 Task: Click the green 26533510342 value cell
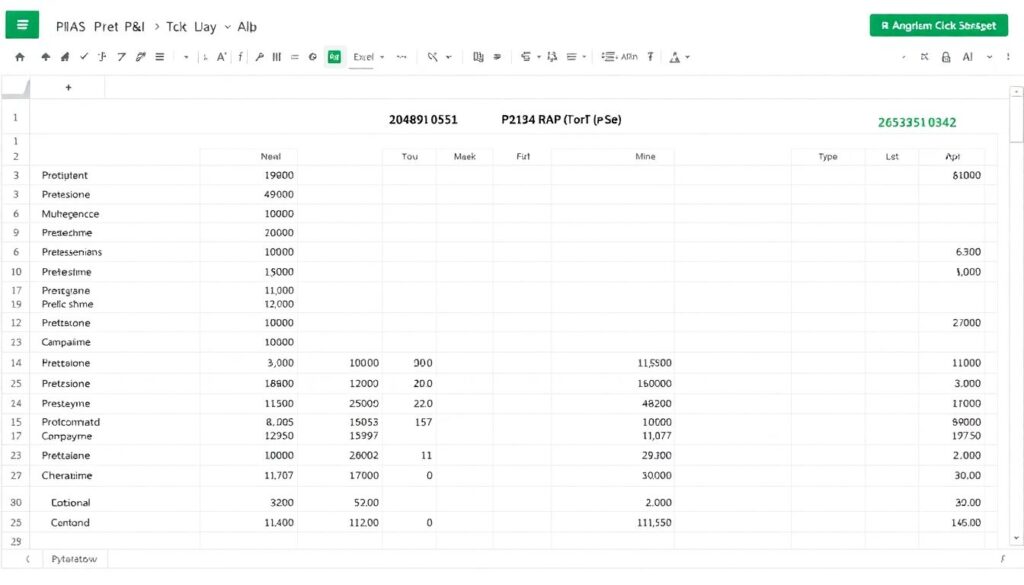pos(916,122)
